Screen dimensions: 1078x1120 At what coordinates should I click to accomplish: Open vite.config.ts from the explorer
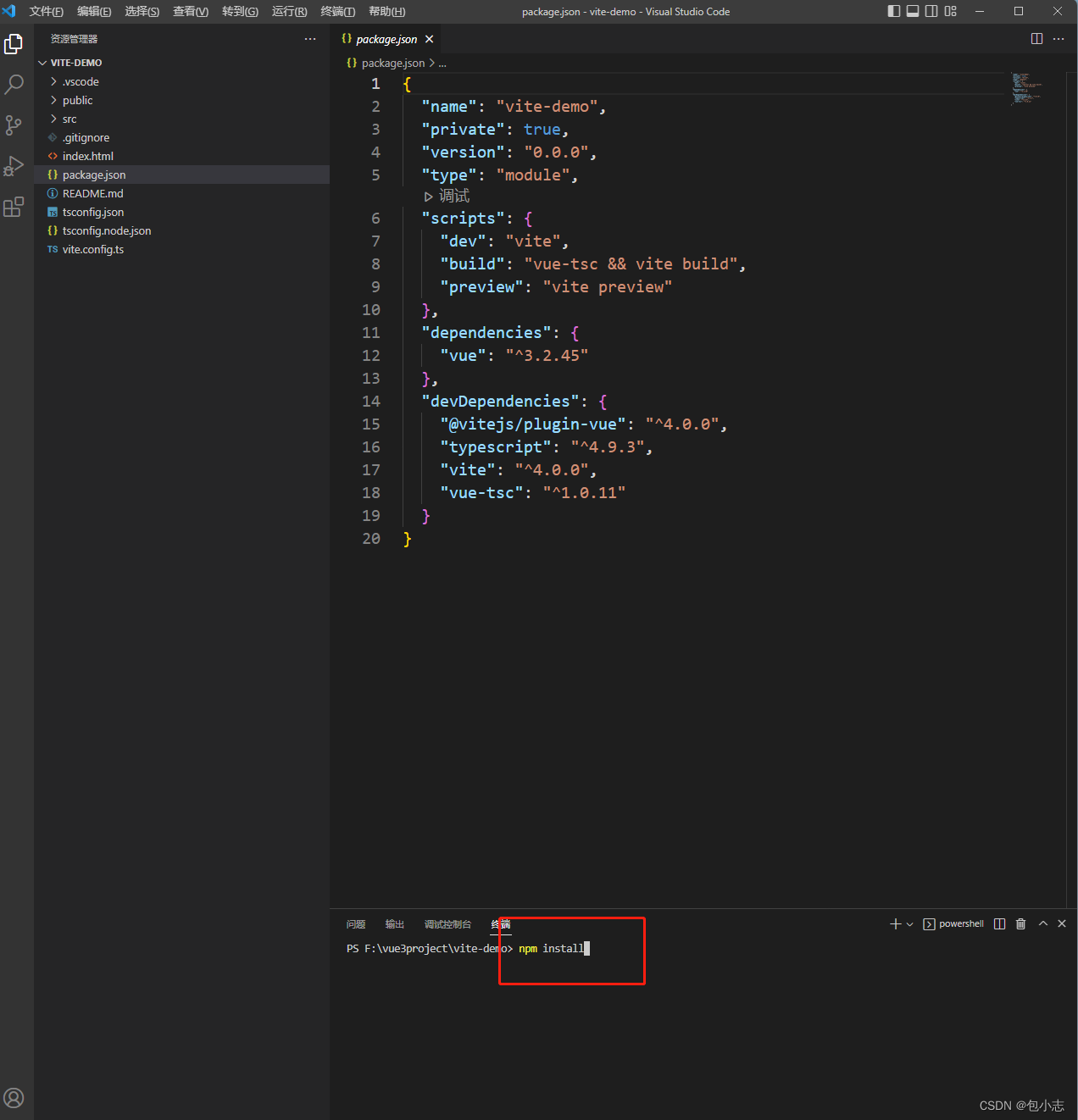[181, 249]
